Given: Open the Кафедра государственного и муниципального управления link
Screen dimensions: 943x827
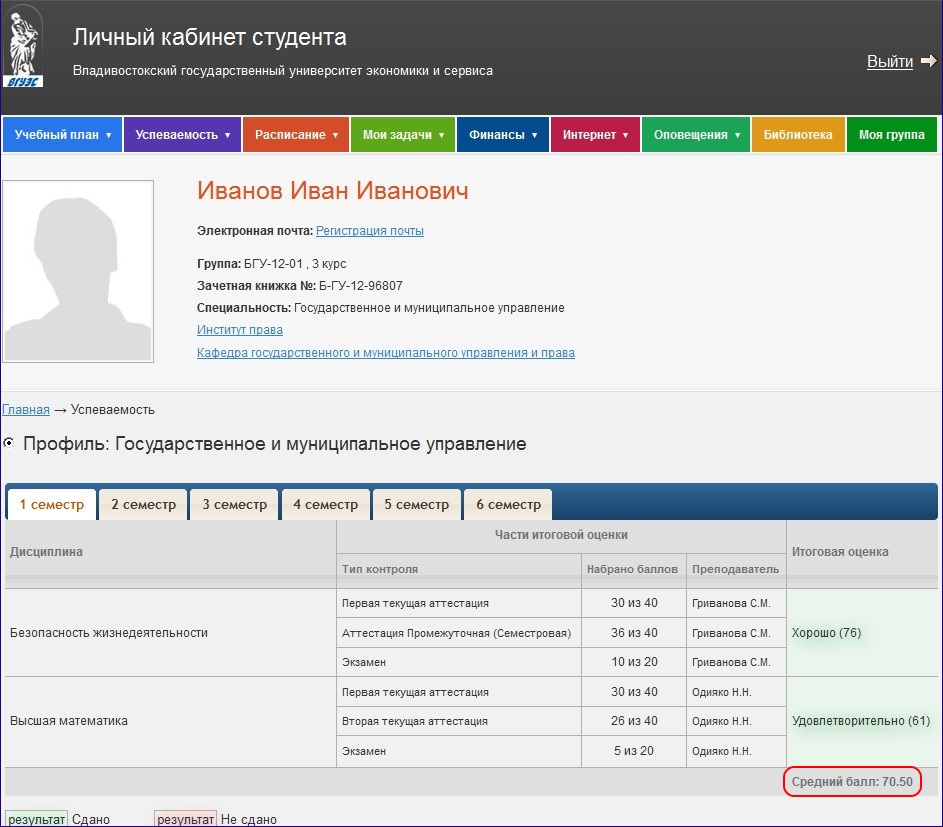Looking at the screenshot, I should [x=385, y=352].
